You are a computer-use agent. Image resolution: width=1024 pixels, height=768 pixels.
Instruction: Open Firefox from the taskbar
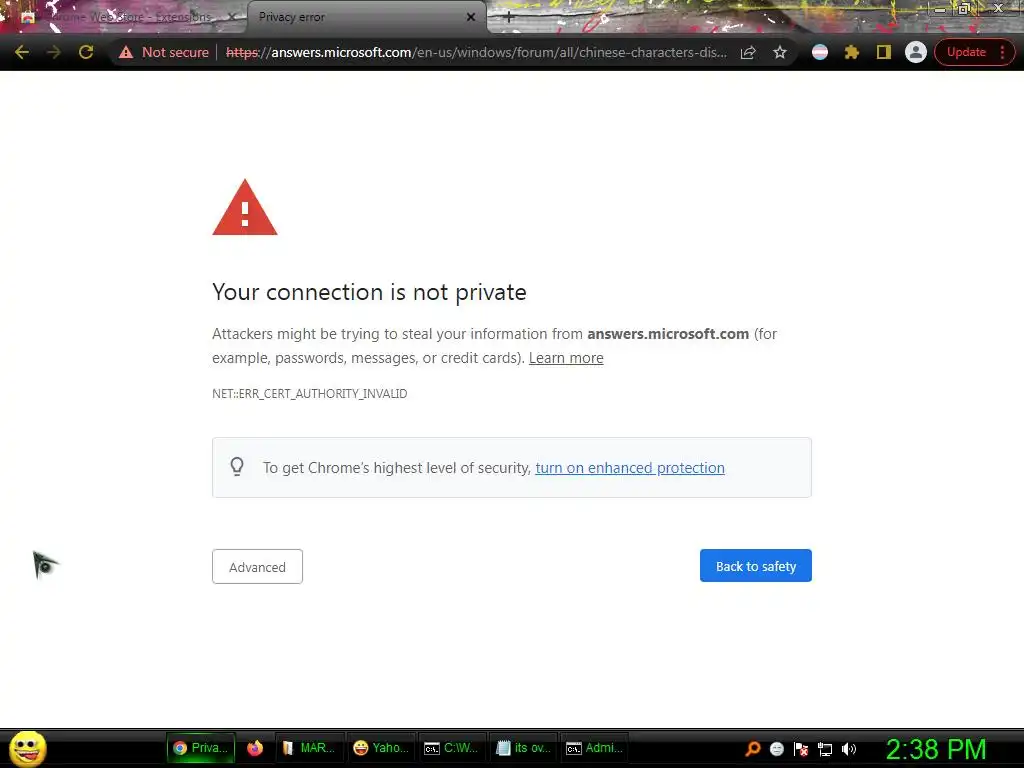[255, 748]
